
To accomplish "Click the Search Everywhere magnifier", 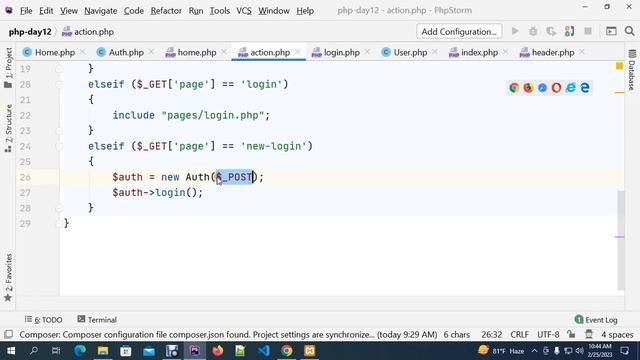I will (x=629, y=31).
